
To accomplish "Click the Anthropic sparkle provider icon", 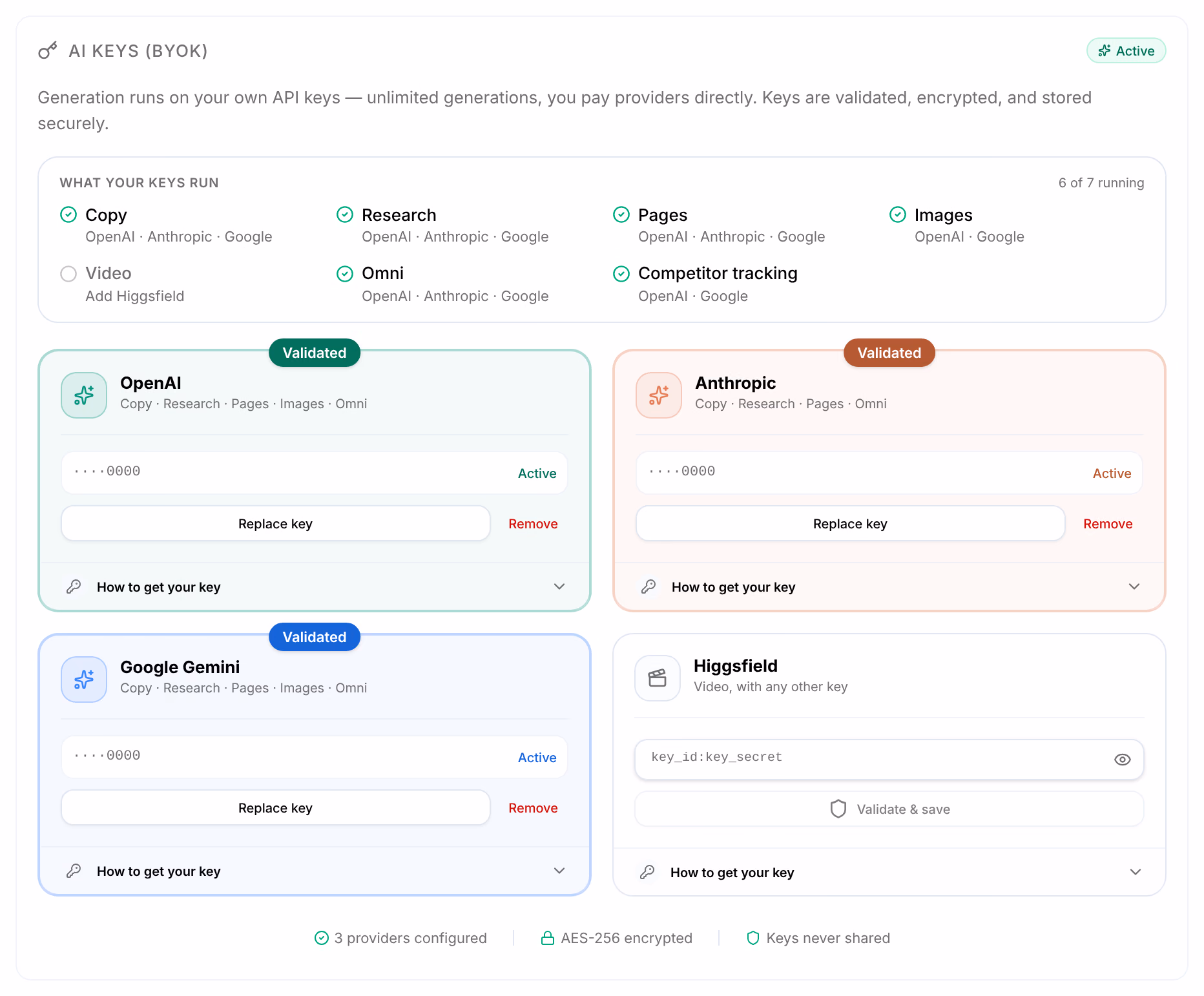I will click(659, 395).
